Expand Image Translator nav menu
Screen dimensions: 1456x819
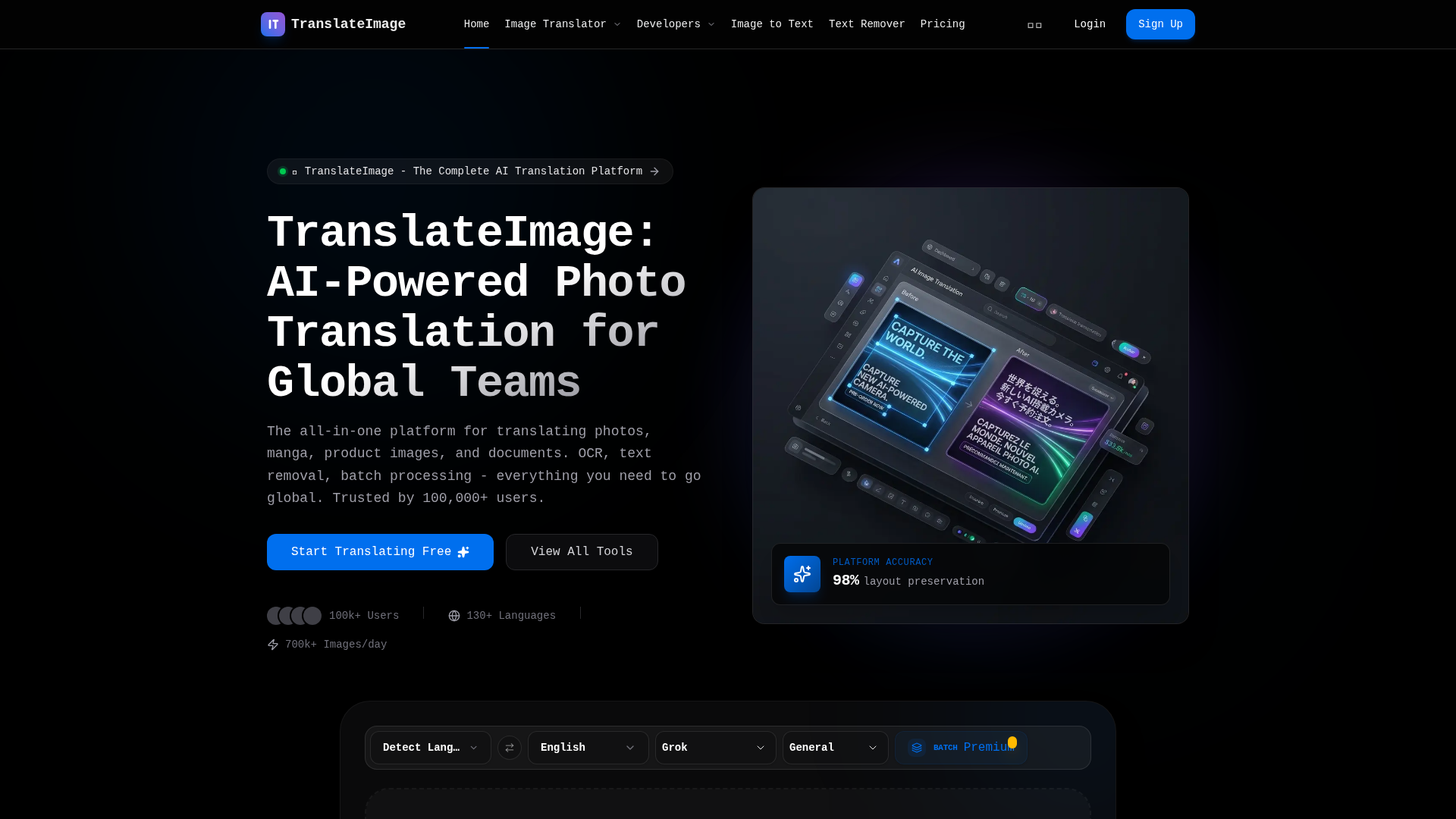tap(562, 24)
